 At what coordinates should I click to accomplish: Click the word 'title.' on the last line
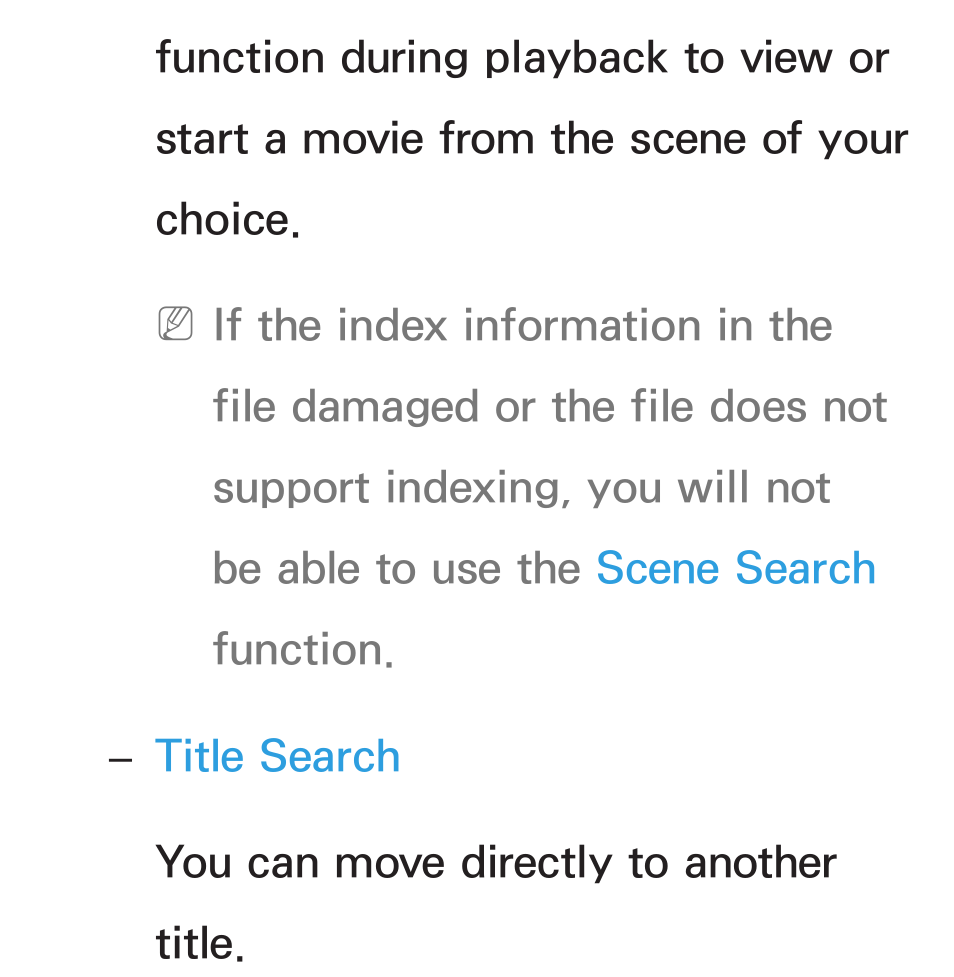[200, 943]
